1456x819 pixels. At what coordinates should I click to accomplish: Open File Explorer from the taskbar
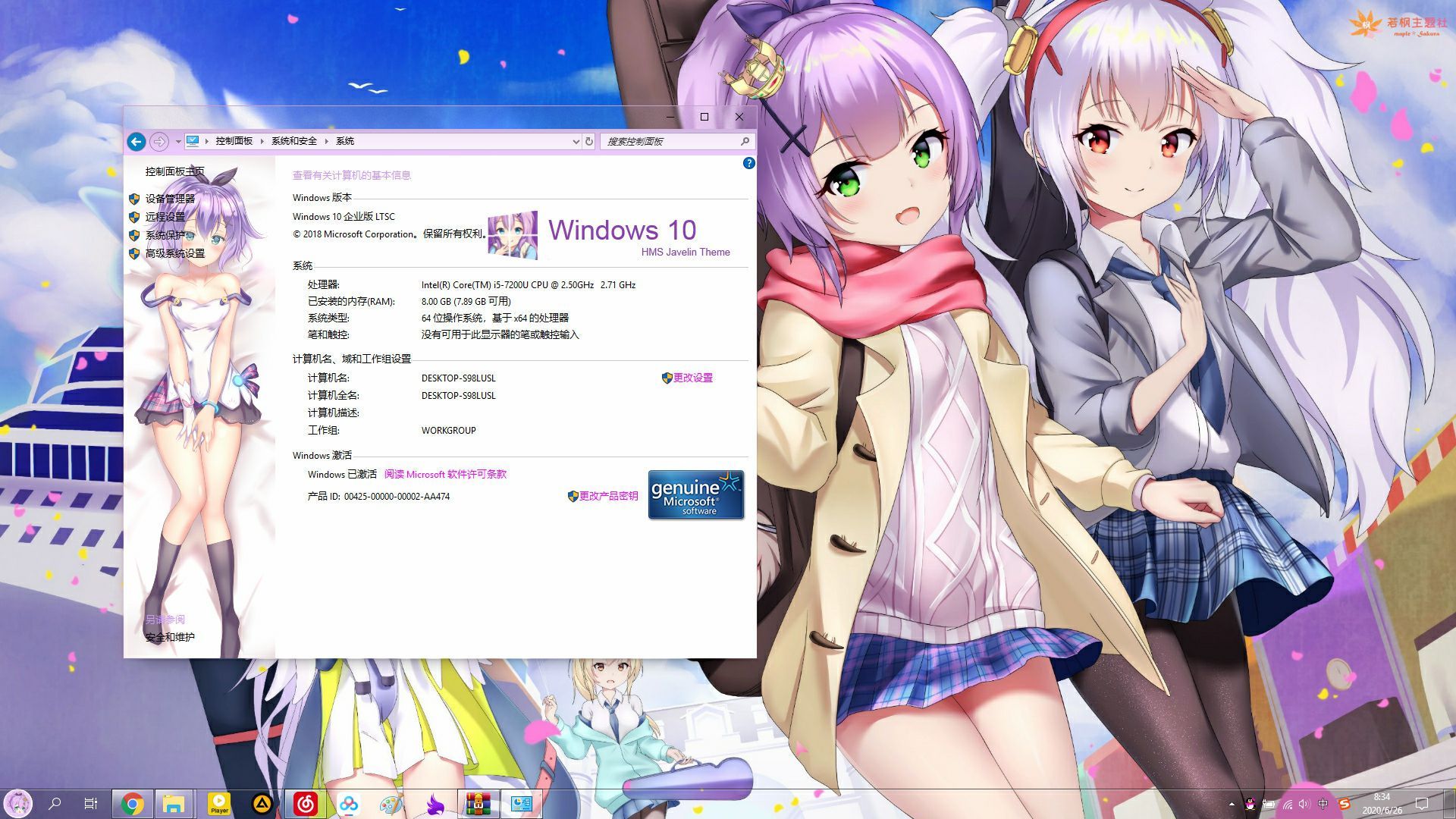[x=174, y=804]
